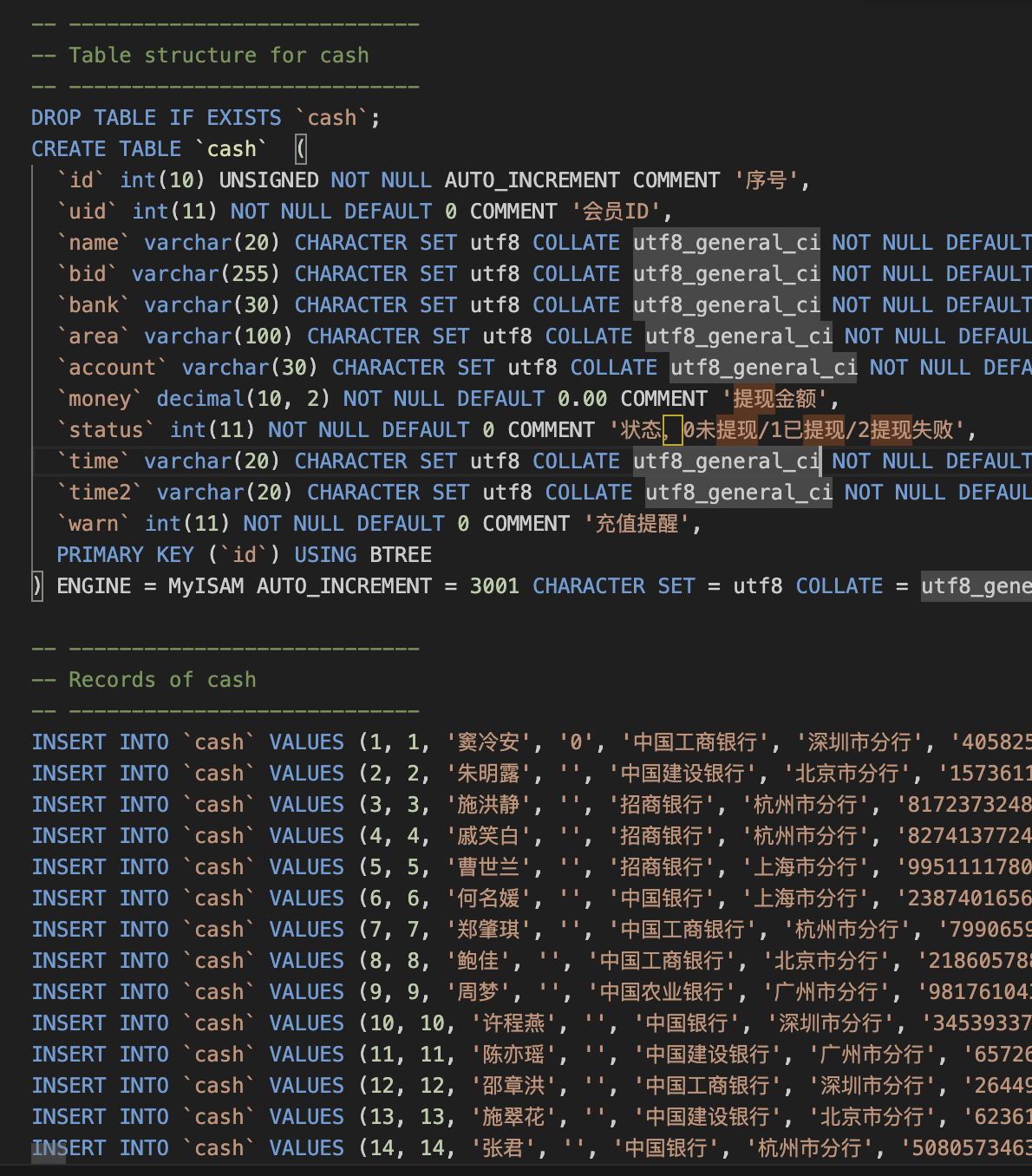Click the name '周梦'
Screen dimensions: 1032x1176
pyautogui.click(x=478, y=992)
